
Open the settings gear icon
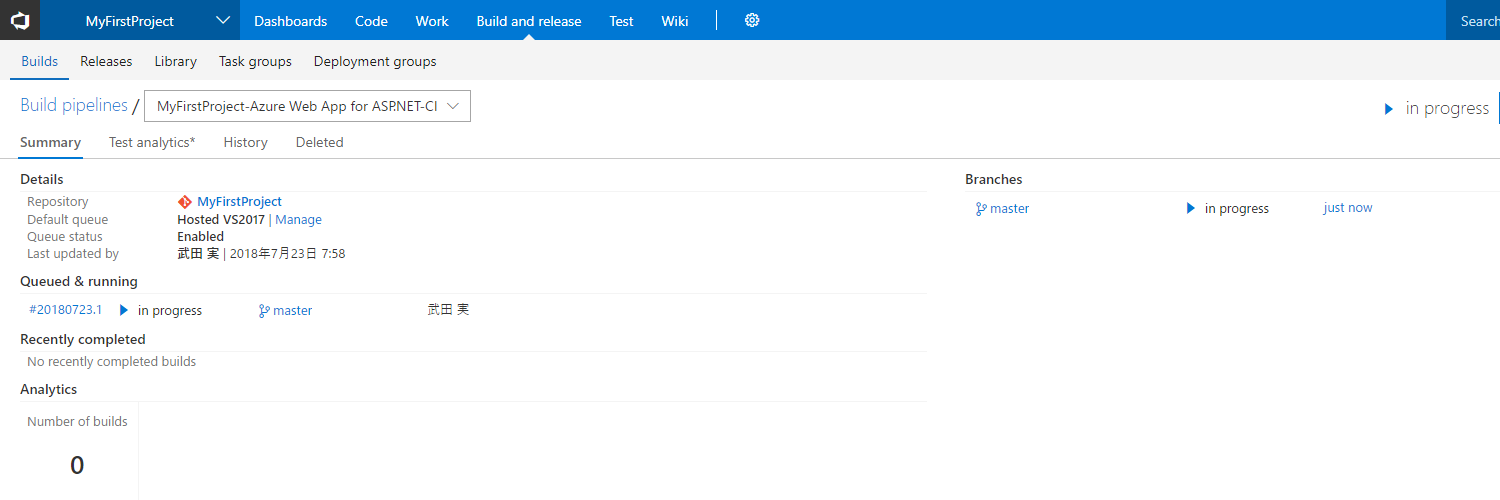pyautogui.click(x=752, y=20)
